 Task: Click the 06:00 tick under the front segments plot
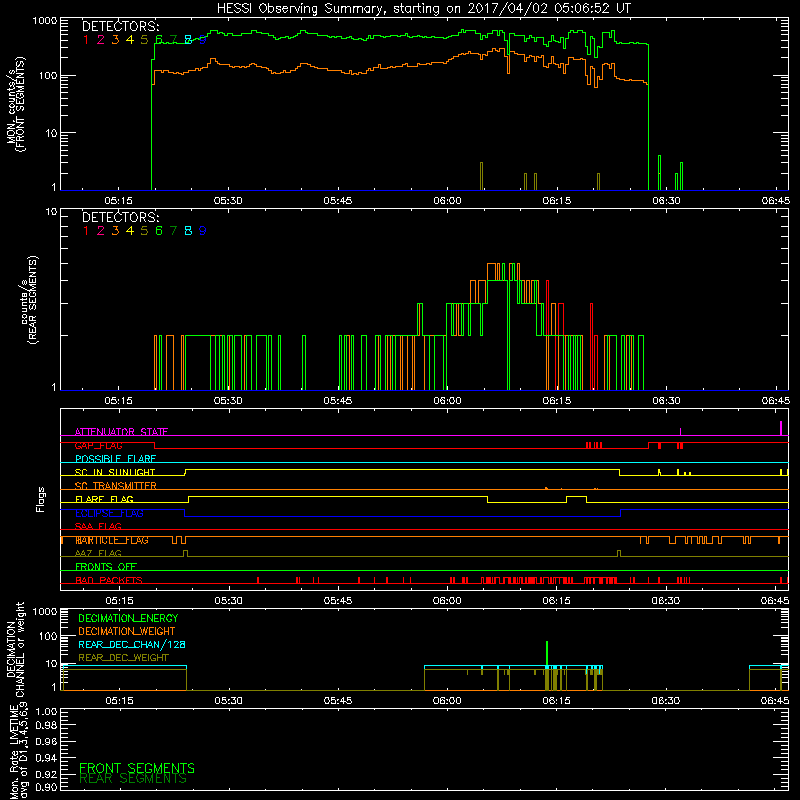[447, 201]
